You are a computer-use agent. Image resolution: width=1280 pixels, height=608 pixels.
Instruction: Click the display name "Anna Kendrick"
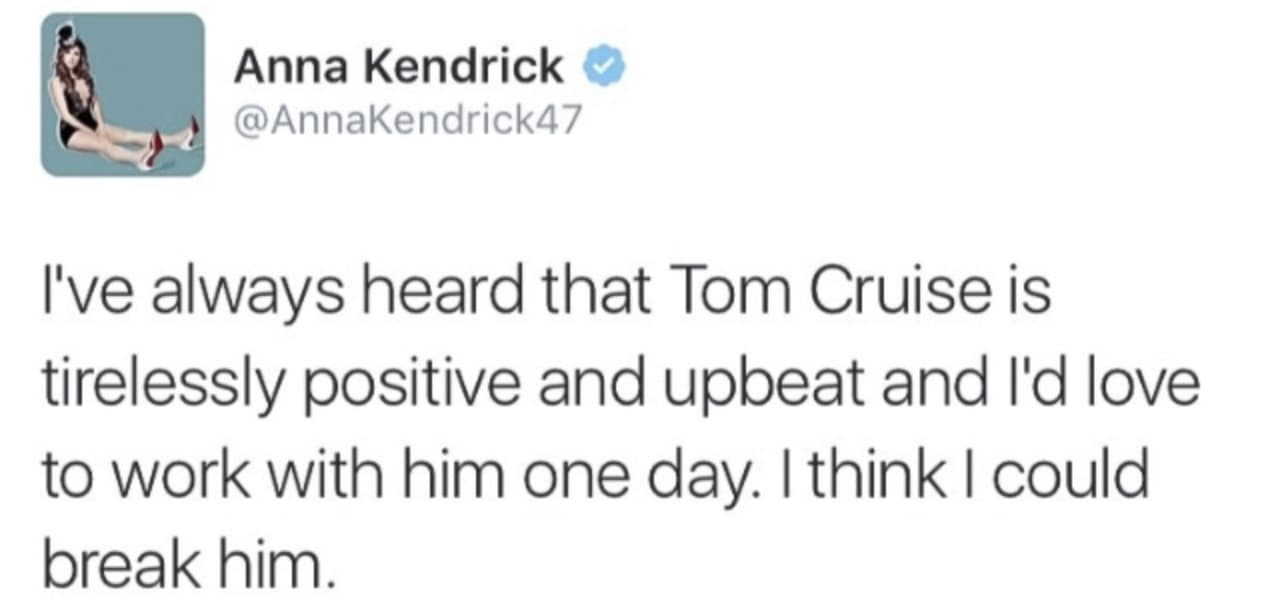[x=399, y=68]
